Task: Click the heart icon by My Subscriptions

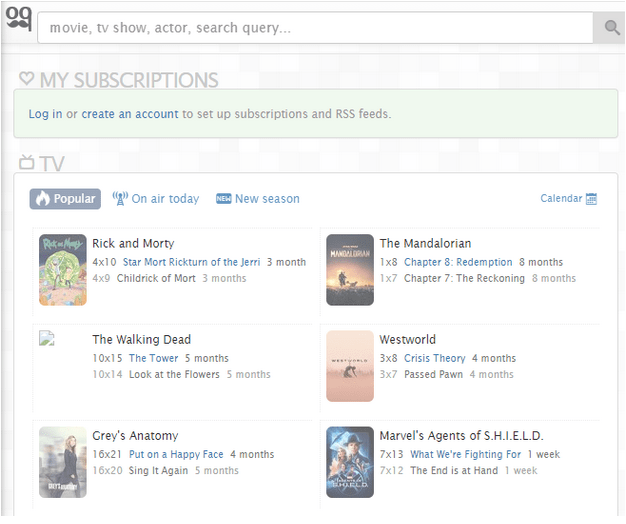Action: pyautogui.click(x=26, y=78)
